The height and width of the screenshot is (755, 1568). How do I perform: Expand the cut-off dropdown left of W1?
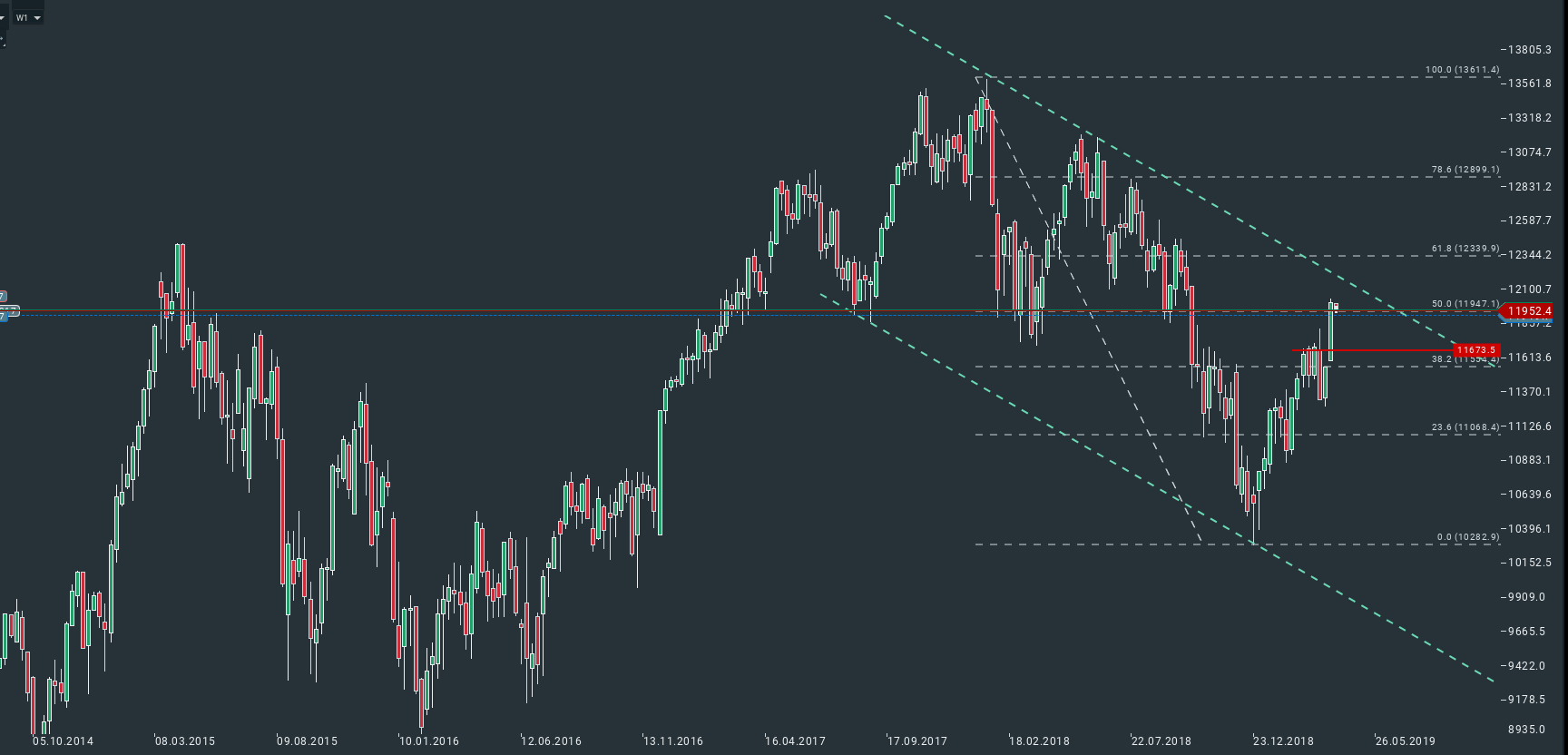coord(3,17)
